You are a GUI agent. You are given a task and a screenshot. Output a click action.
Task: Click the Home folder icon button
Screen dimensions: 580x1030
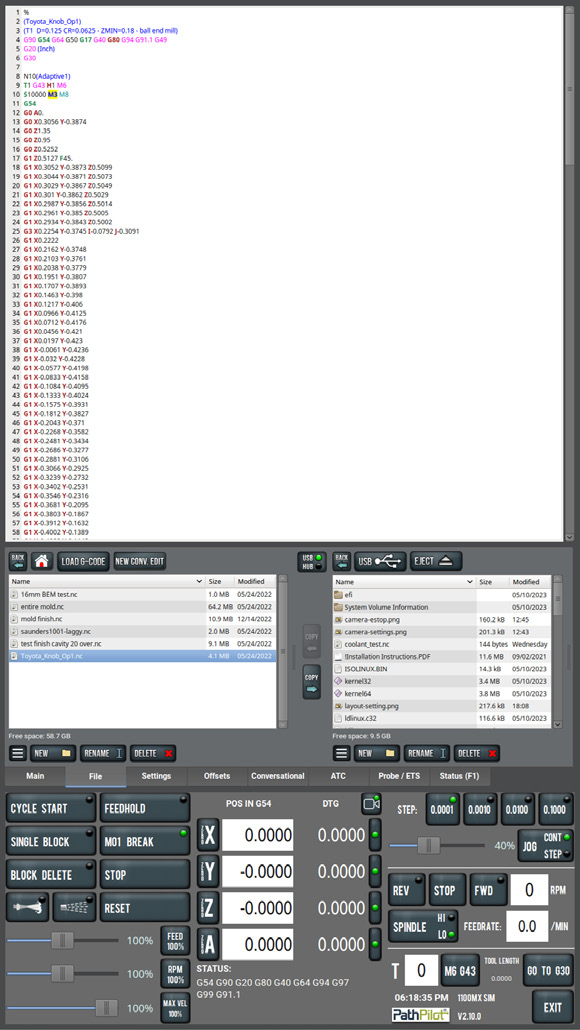click(41, 561)
